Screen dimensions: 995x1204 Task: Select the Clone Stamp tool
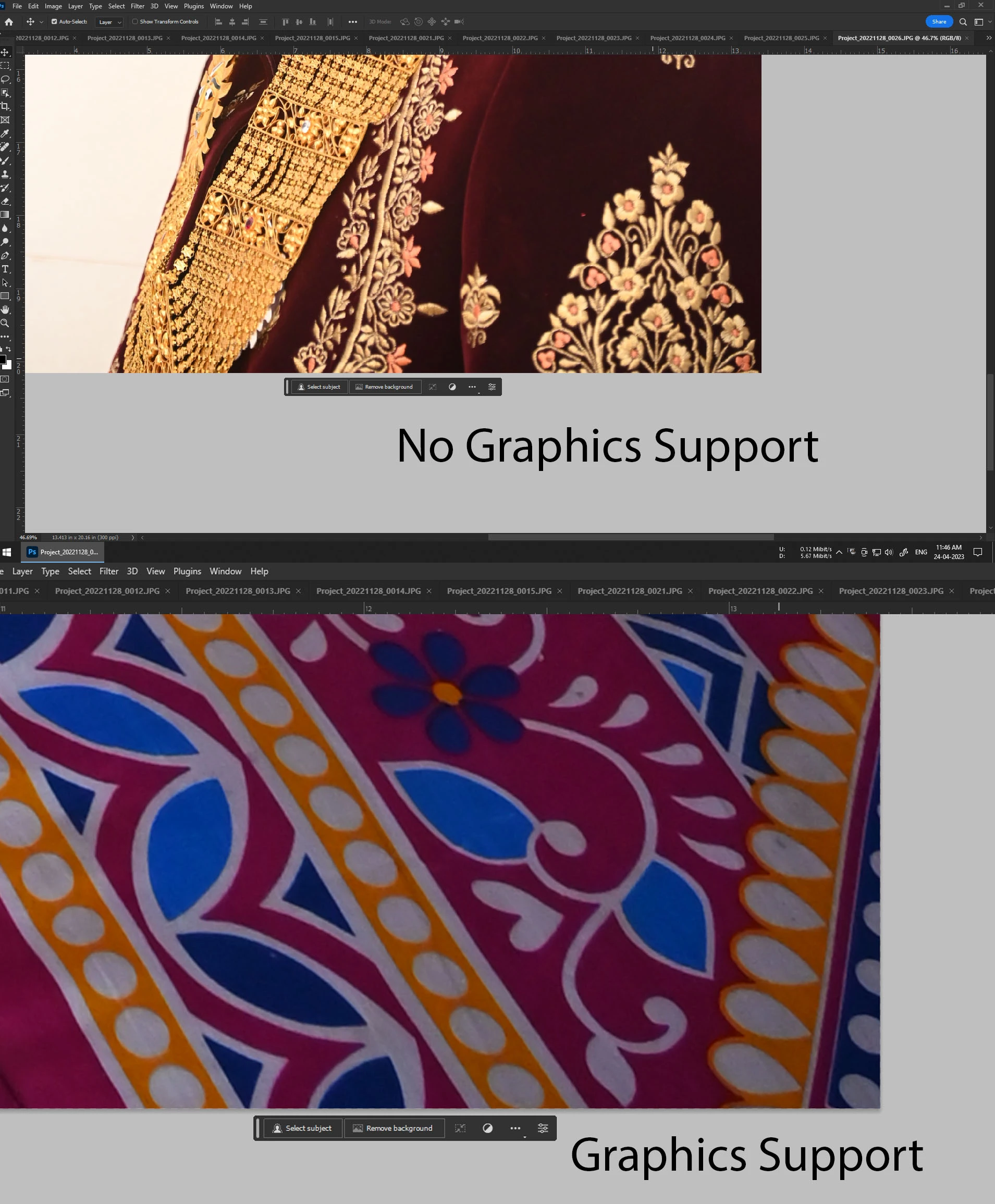tap(5, 174)
